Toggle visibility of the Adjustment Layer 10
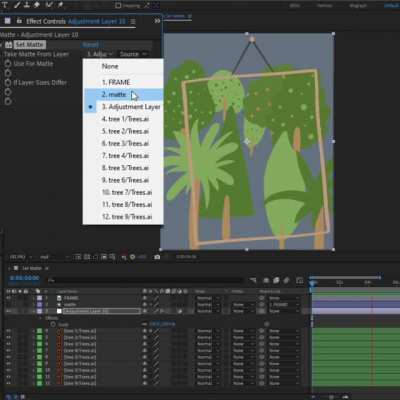This screenshot has height=400, width=400. [x=8, y=311]
